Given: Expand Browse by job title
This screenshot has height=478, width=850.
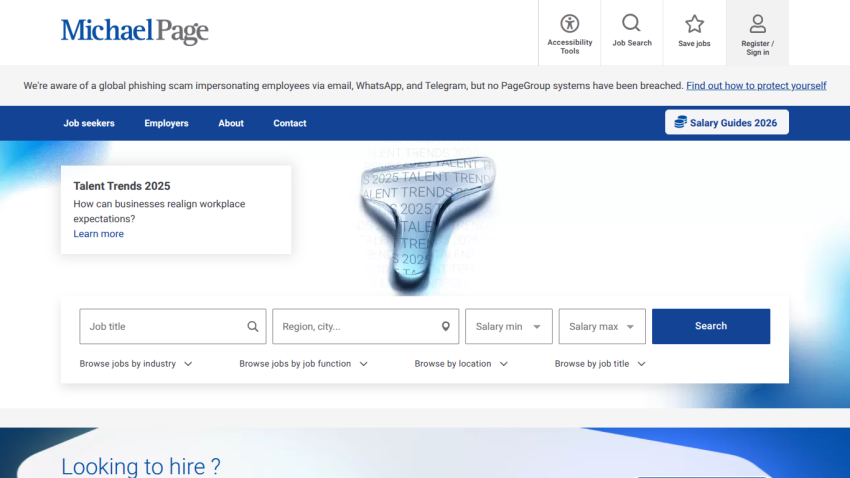Looking at the screenshot, I should click(x=600, y=364).
